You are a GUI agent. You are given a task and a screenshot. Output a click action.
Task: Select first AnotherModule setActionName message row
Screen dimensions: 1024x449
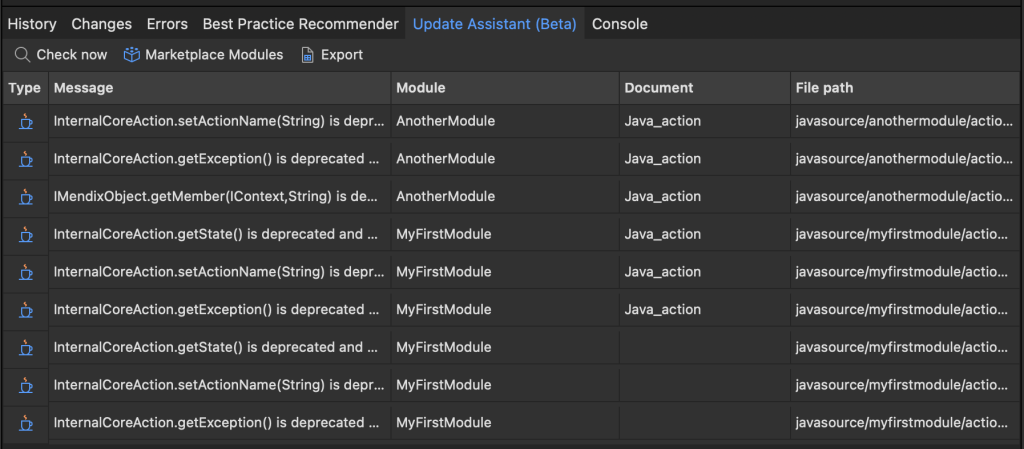pyautogui.click(x=216, y=122)
